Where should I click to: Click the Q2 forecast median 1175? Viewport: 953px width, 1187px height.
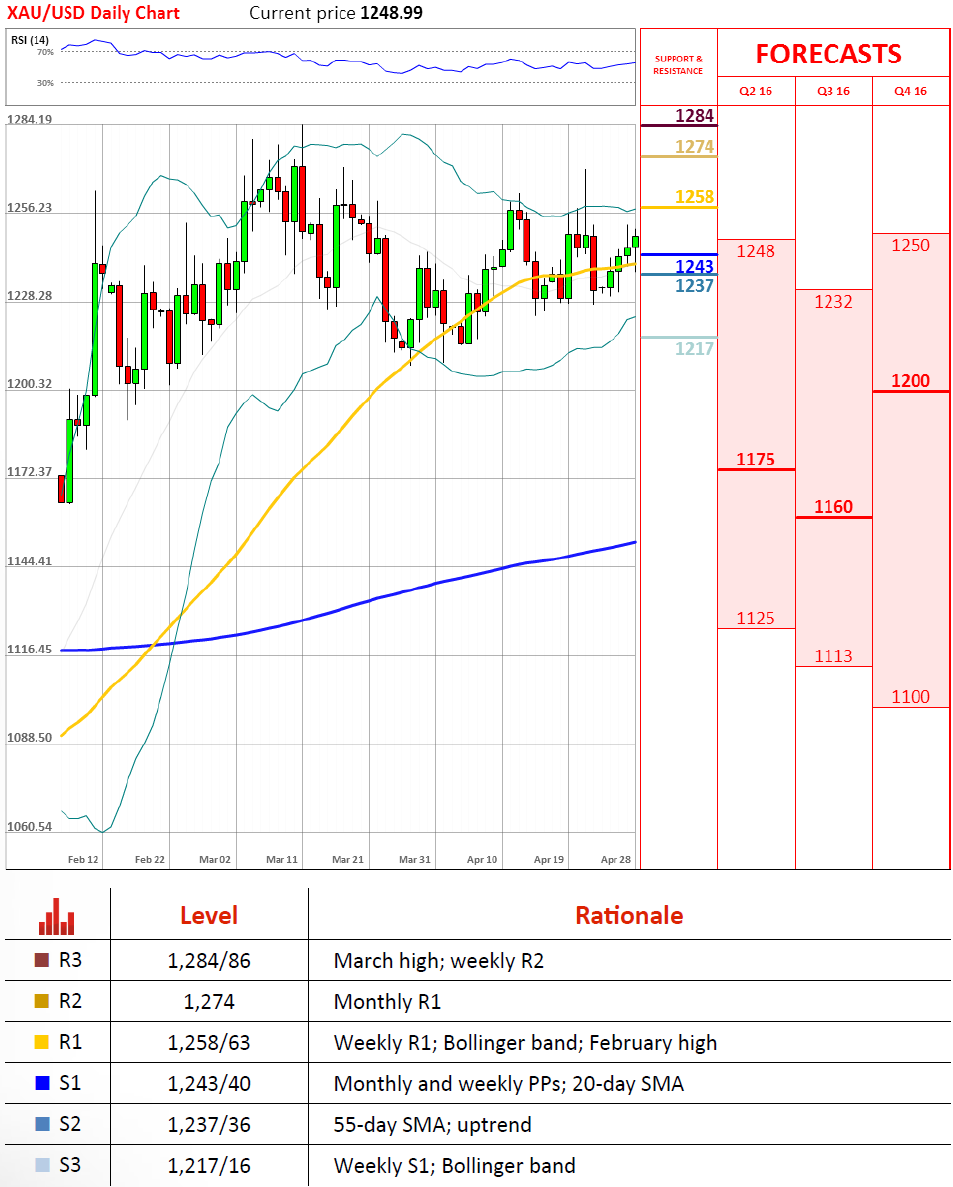755,460
